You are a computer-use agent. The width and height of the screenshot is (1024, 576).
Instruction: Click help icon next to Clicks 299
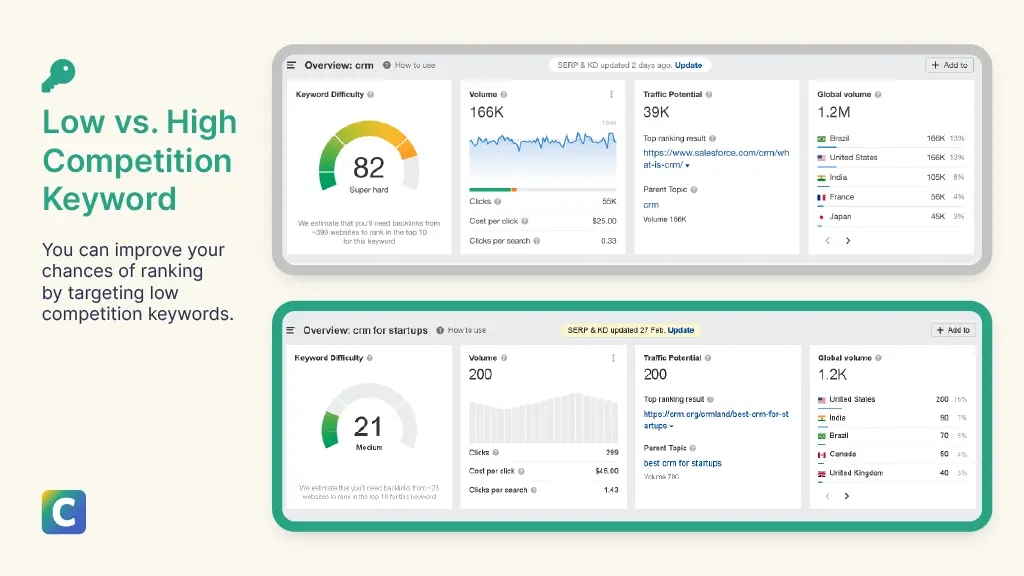coord(496,453)
